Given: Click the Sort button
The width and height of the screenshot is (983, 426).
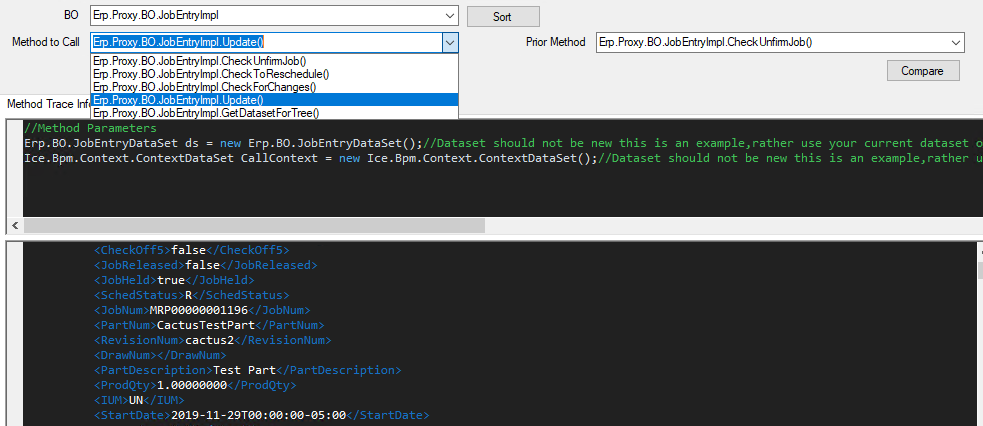Looking at the screenshot, I should [503, 17].
